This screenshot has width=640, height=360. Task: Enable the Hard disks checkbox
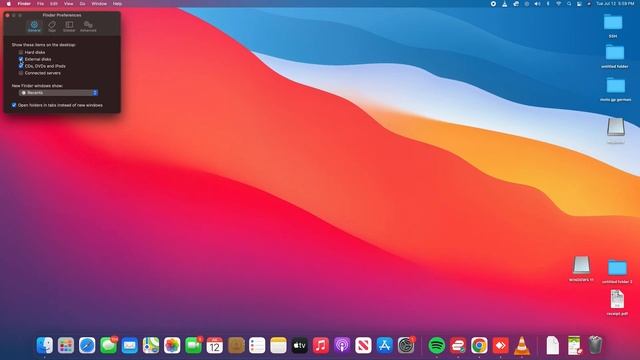(x=21, y=52)
